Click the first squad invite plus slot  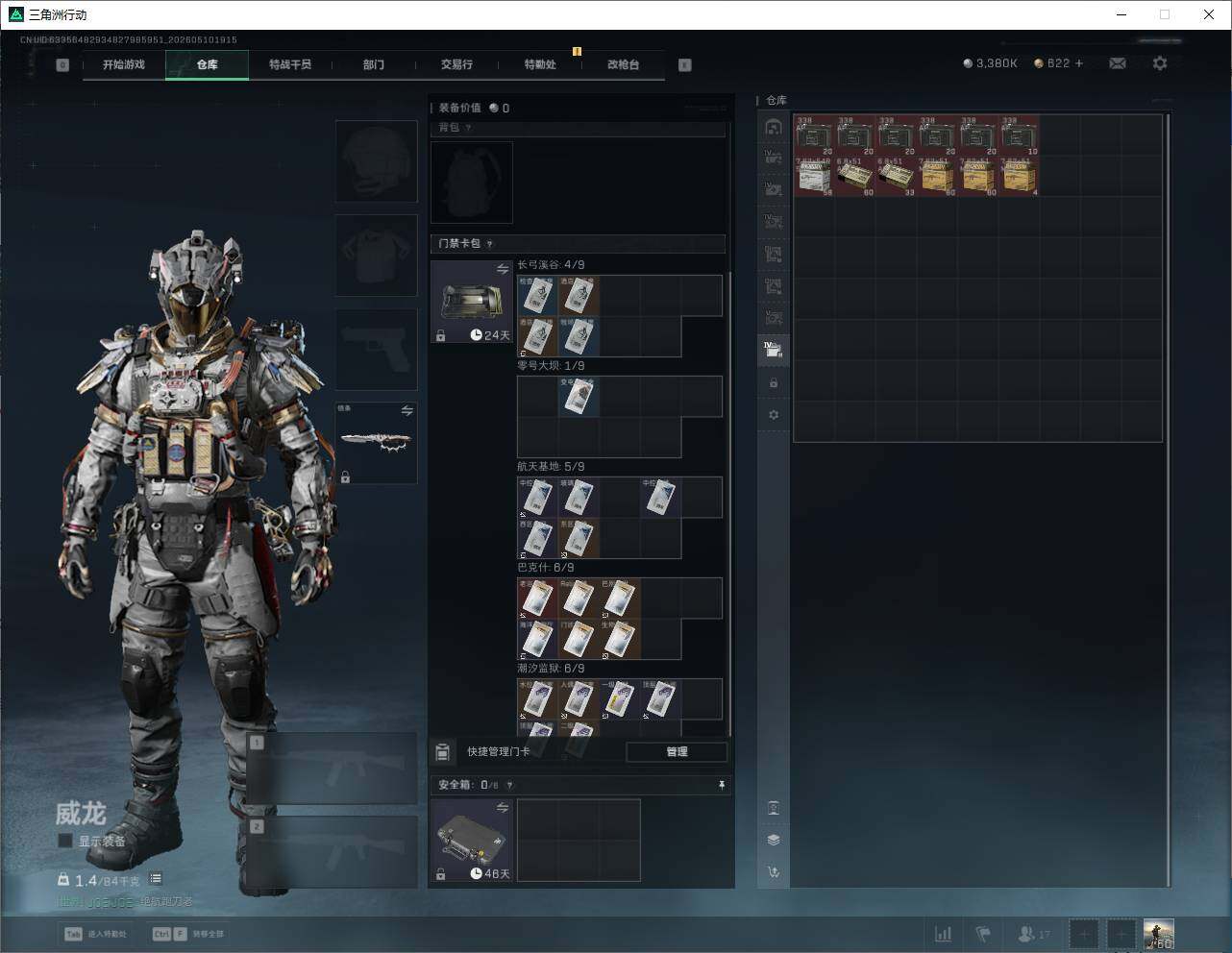[x=1084, y=934]
